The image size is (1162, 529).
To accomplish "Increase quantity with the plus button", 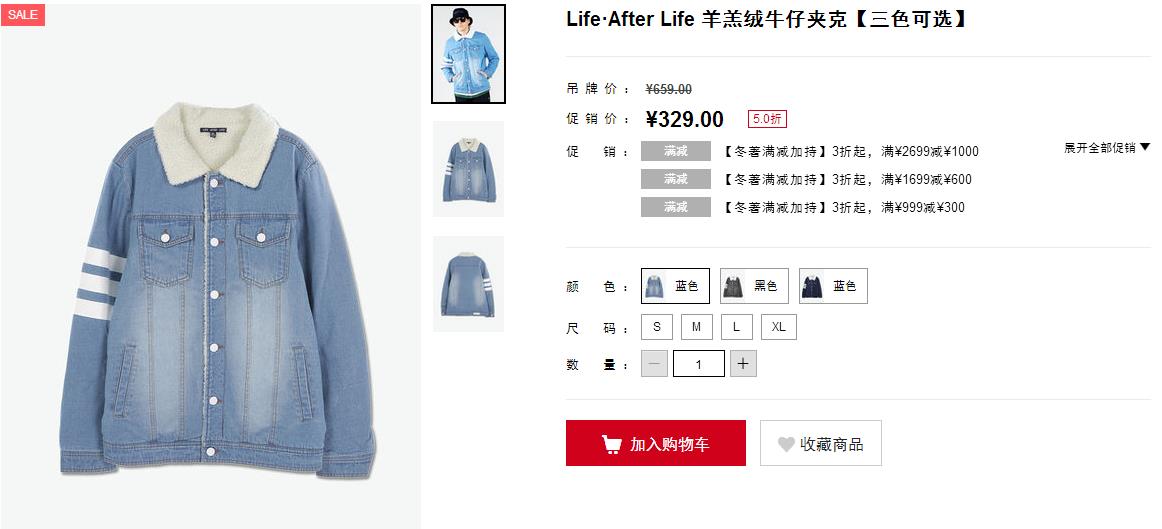I will (x=743, y=364).
